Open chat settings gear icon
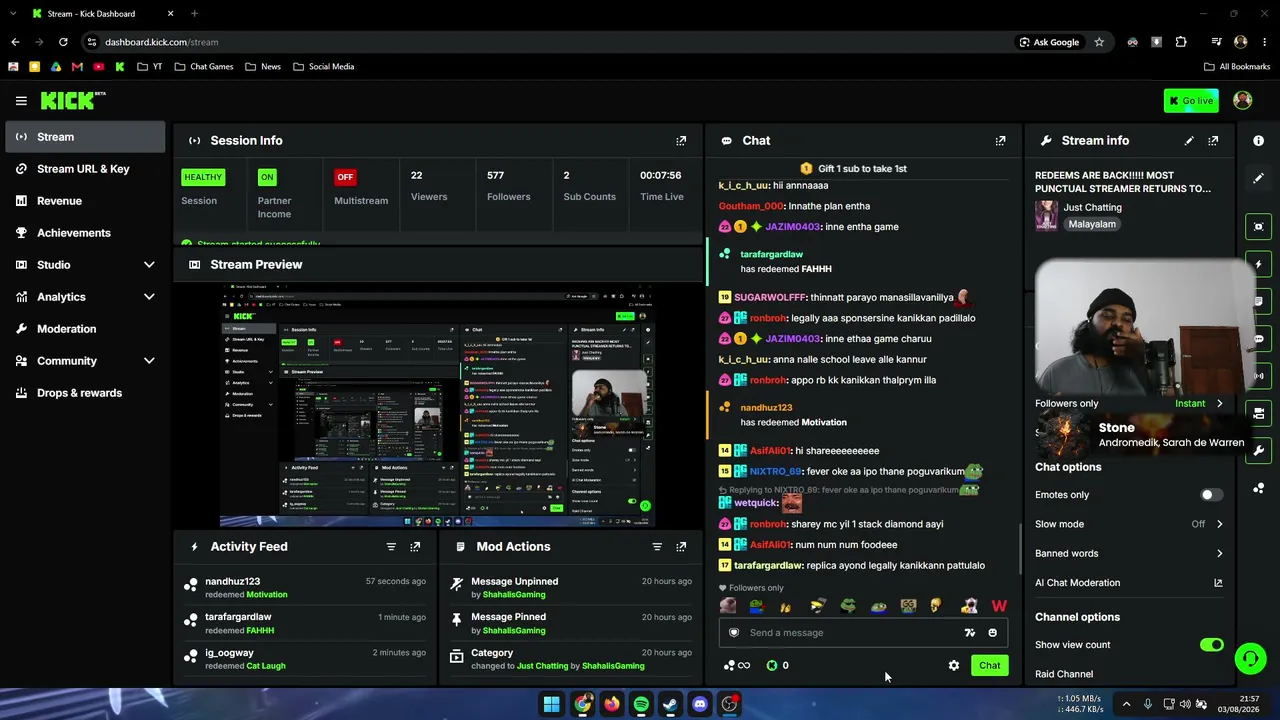1280x720 pixels. coord(954,665)
